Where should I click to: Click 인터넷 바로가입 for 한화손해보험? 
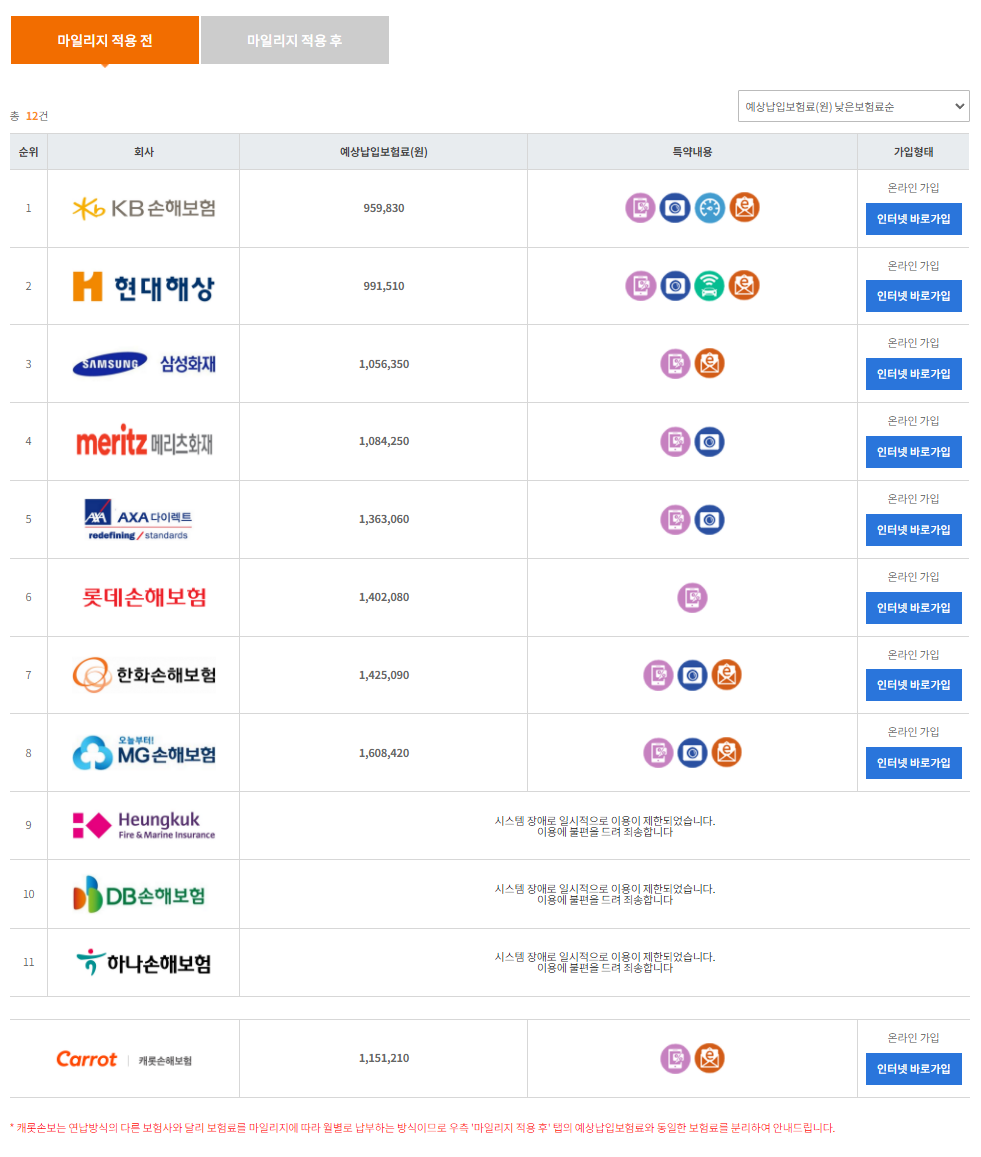point(913,685)
